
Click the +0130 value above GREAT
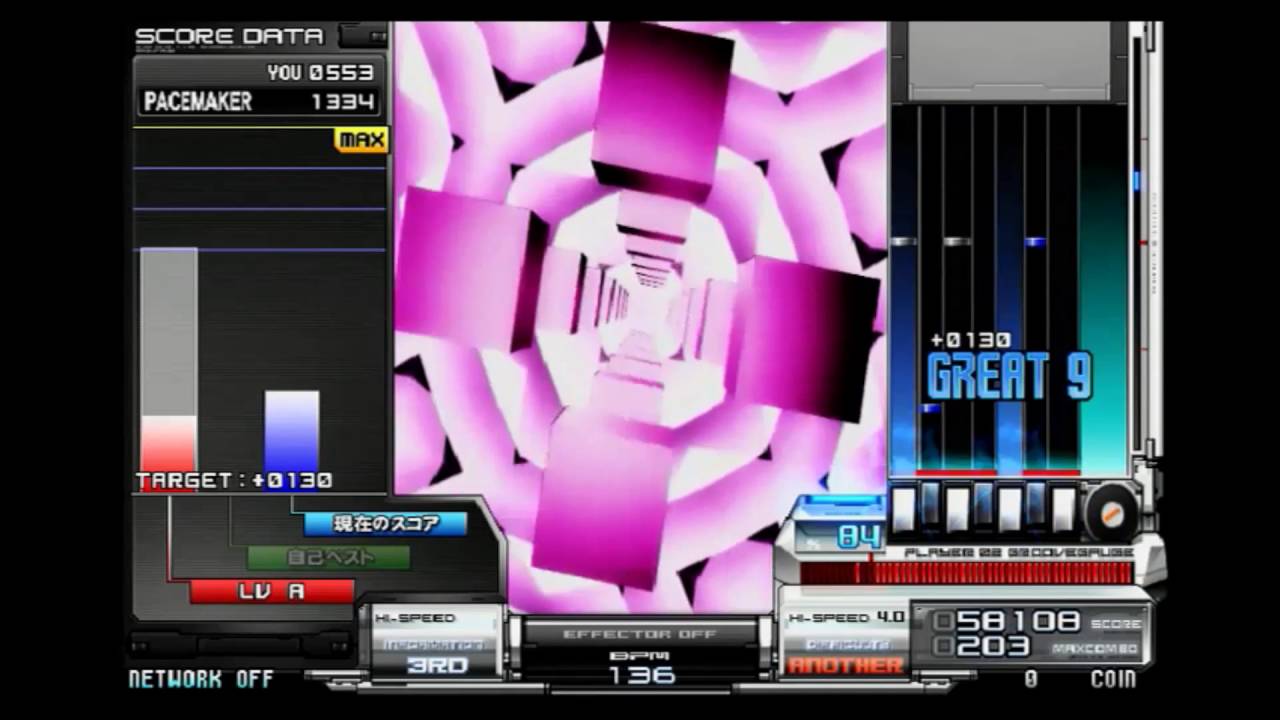(970, 340)
